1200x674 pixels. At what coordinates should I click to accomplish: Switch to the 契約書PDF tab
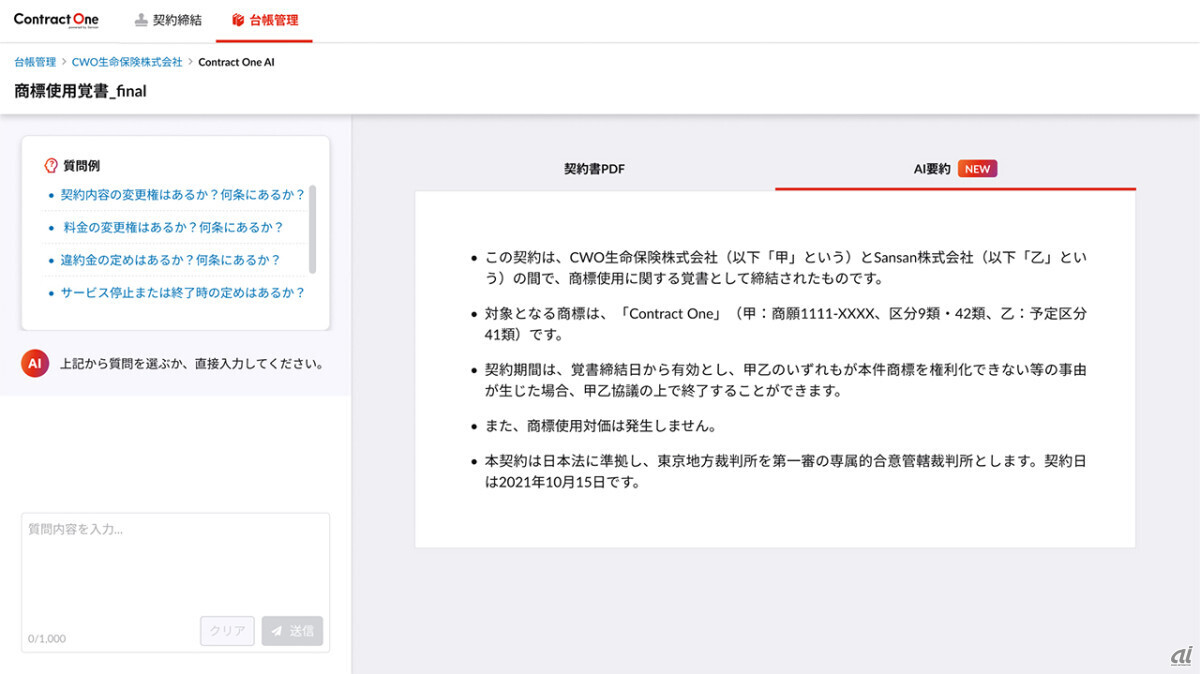[x=594, y=169]
